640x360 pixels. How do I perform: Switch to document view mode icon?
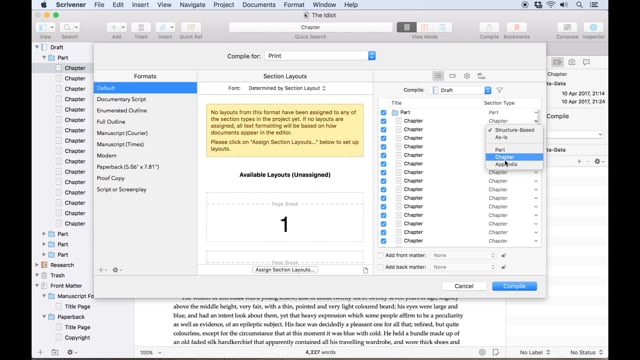pos(407,27)
